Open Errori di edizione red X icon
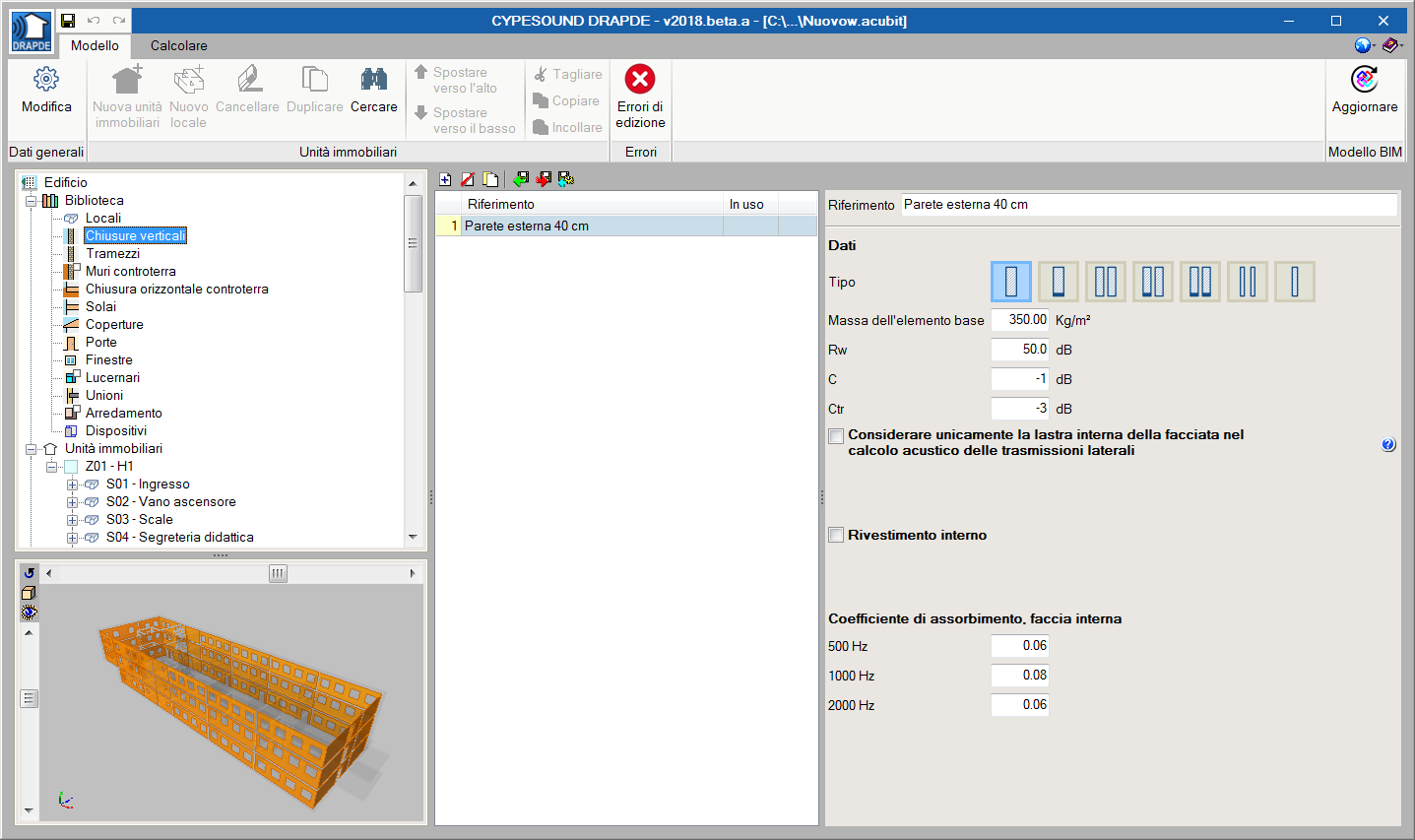Image resolution: width=1415 pixels, height=840 pixels. (640, 79)
